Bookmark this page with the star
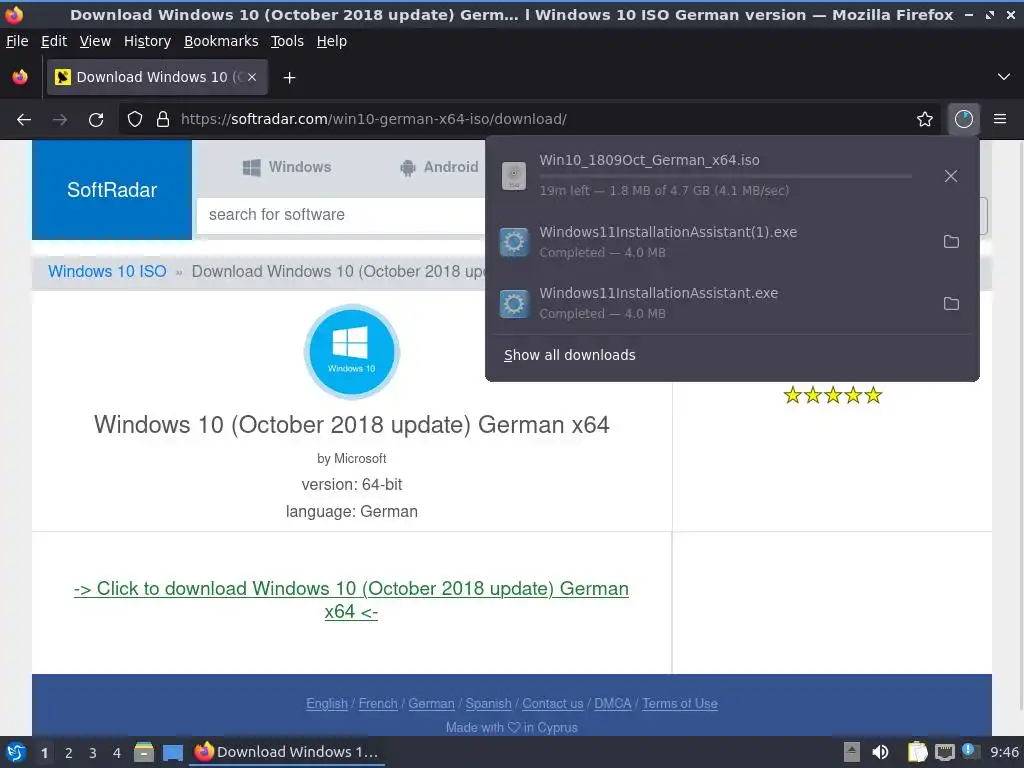Image resolution: width=1024 pixels, height=768 pixels. click(925, 120)
